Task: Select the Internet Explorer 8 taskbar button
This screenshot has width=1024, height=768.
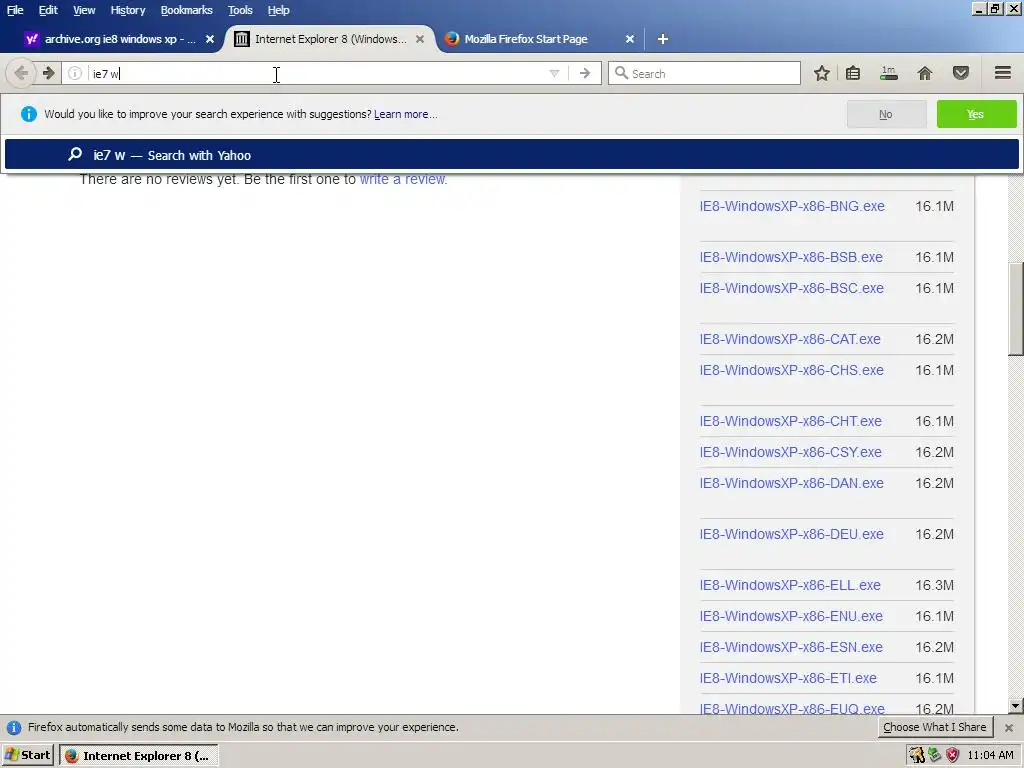Action: click(x=138, y=756)
